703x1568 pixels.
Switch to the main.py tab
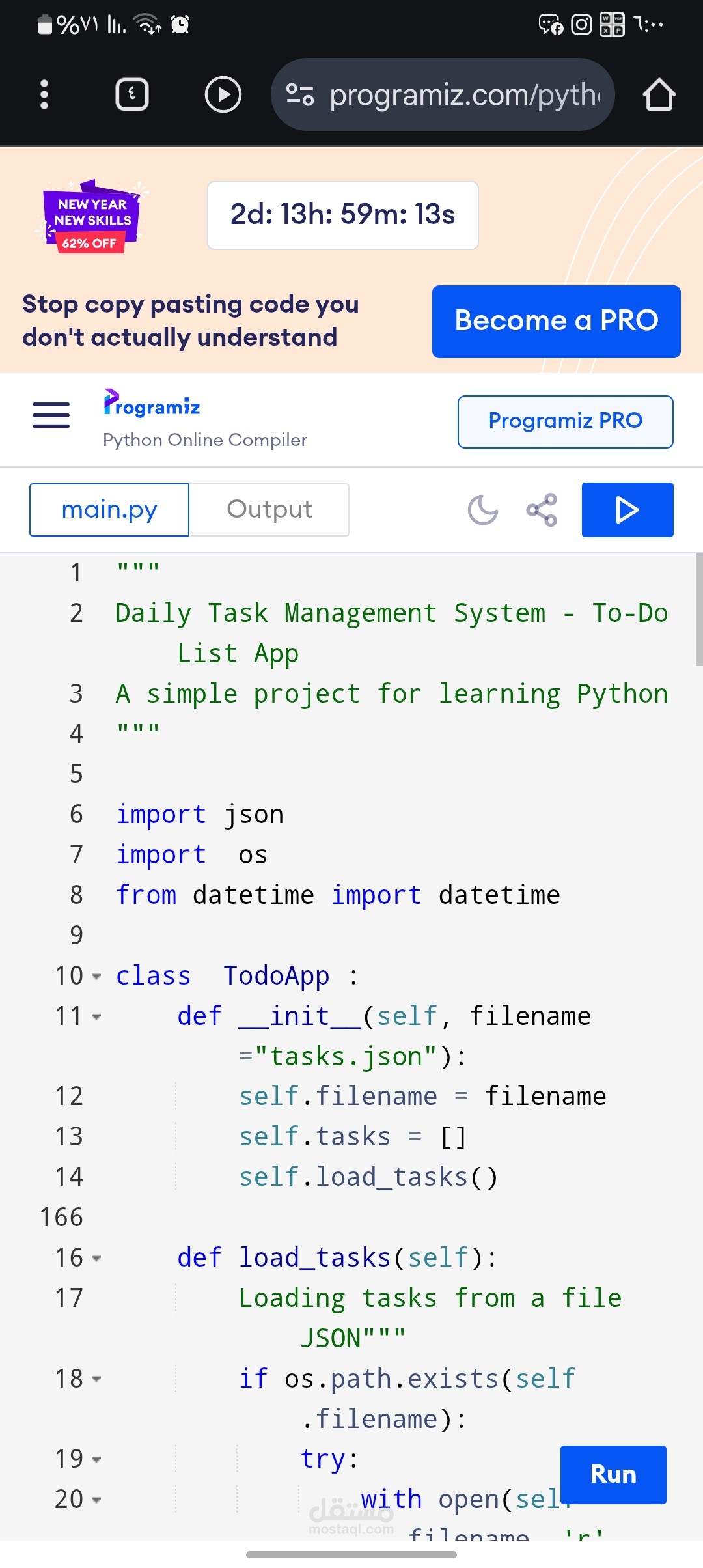(x=109, y=510)
